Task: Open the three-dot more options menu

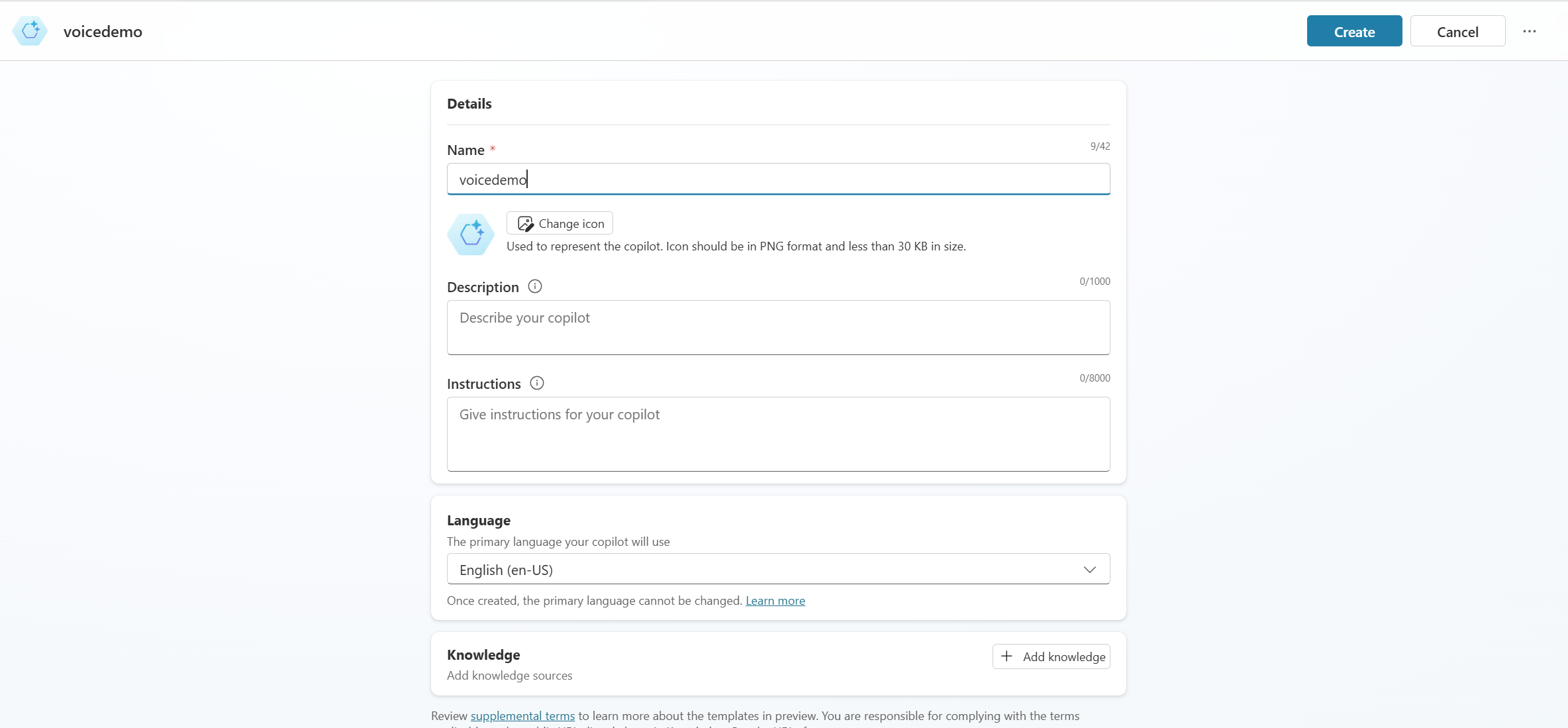Action: [1529, 31]
